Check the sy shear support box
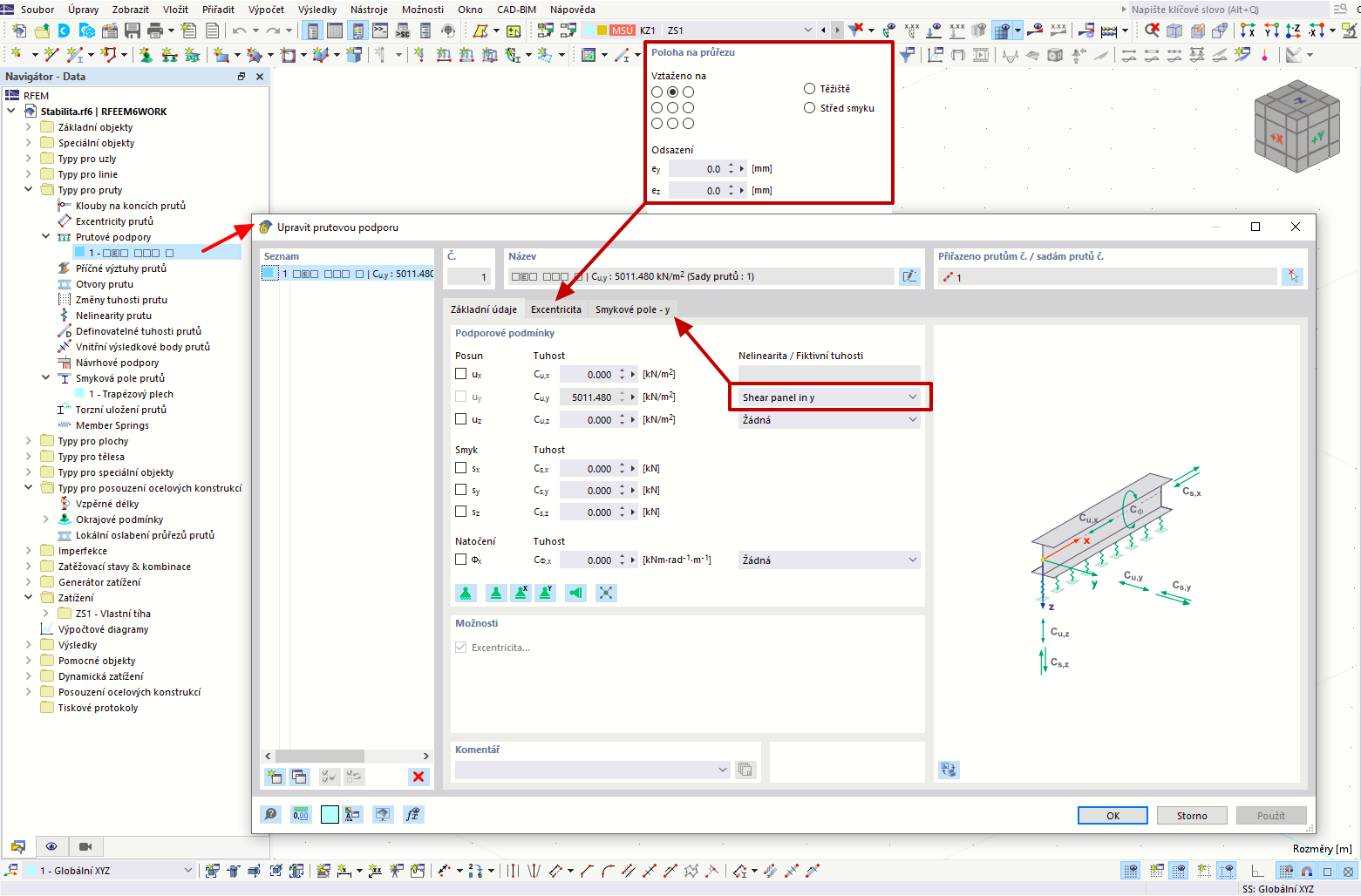This screenshot has width=1361, height=896. [x=461, y=490]
